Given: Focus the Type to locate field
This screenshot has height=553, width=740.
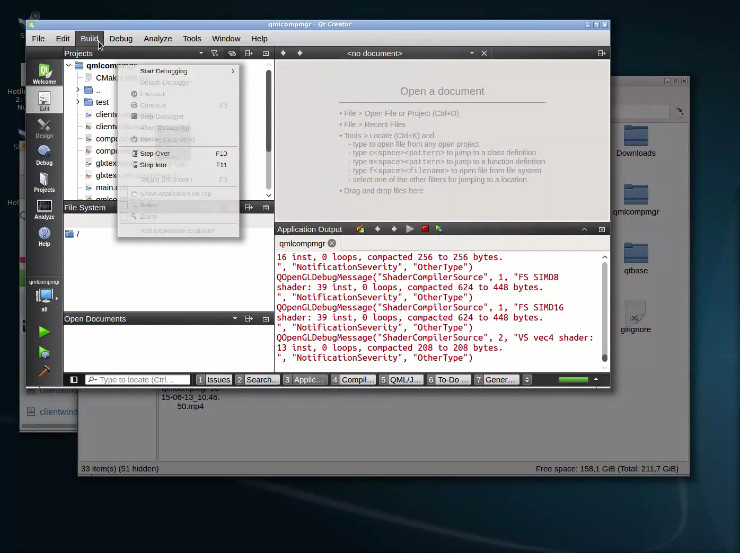Looking at the screenshot, I should (138, 379).
